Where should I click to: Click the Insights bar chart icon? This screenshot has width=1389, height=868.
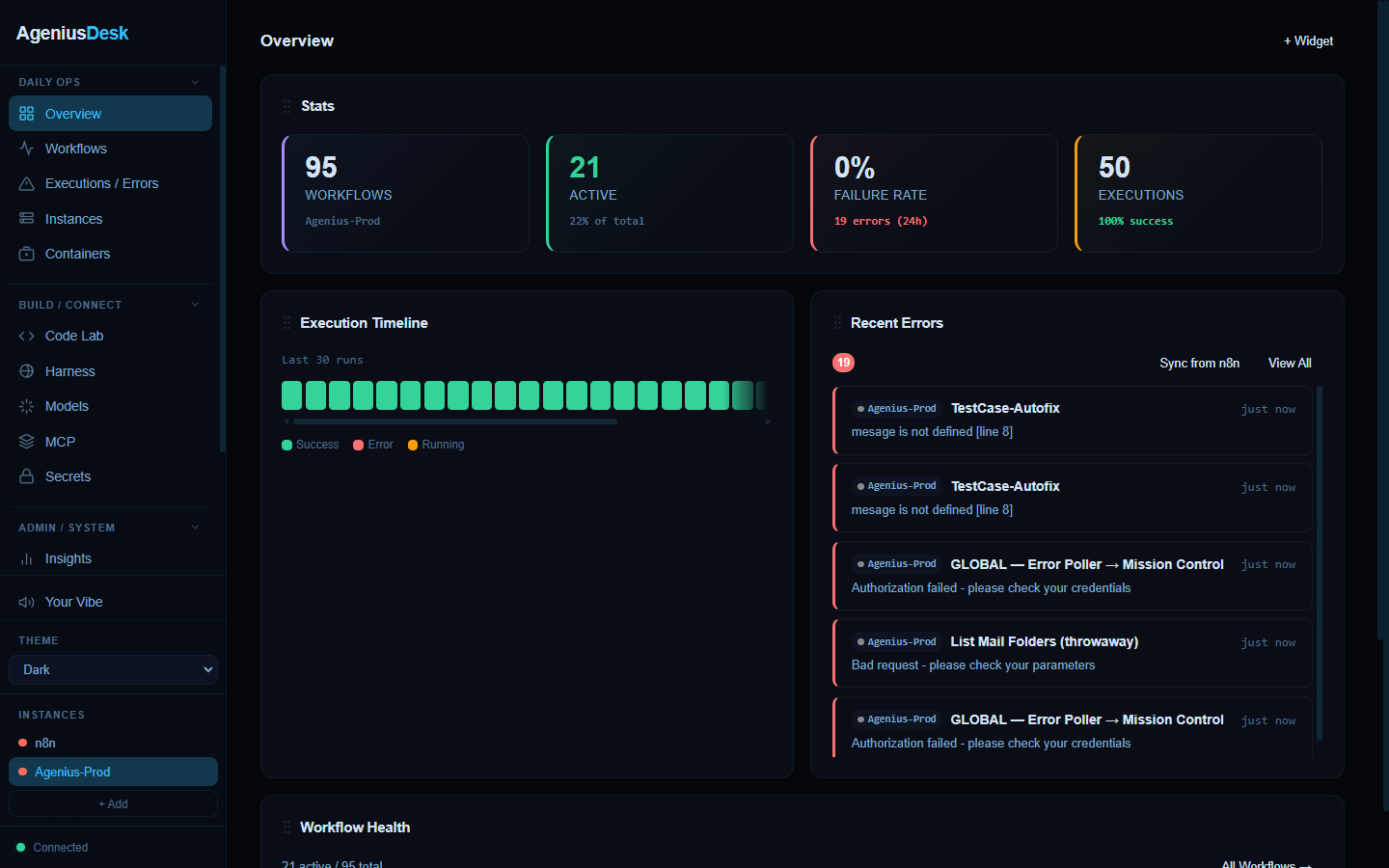[26, 558]
